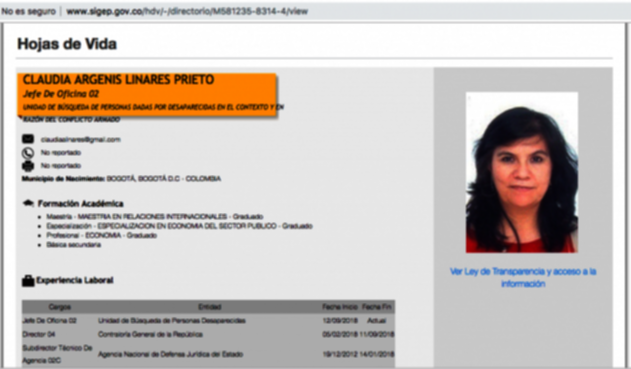Click the briefcase icon beside Experiencia Laboral
The width and height of the screenshot is (631, 369).
click(28, 281)
